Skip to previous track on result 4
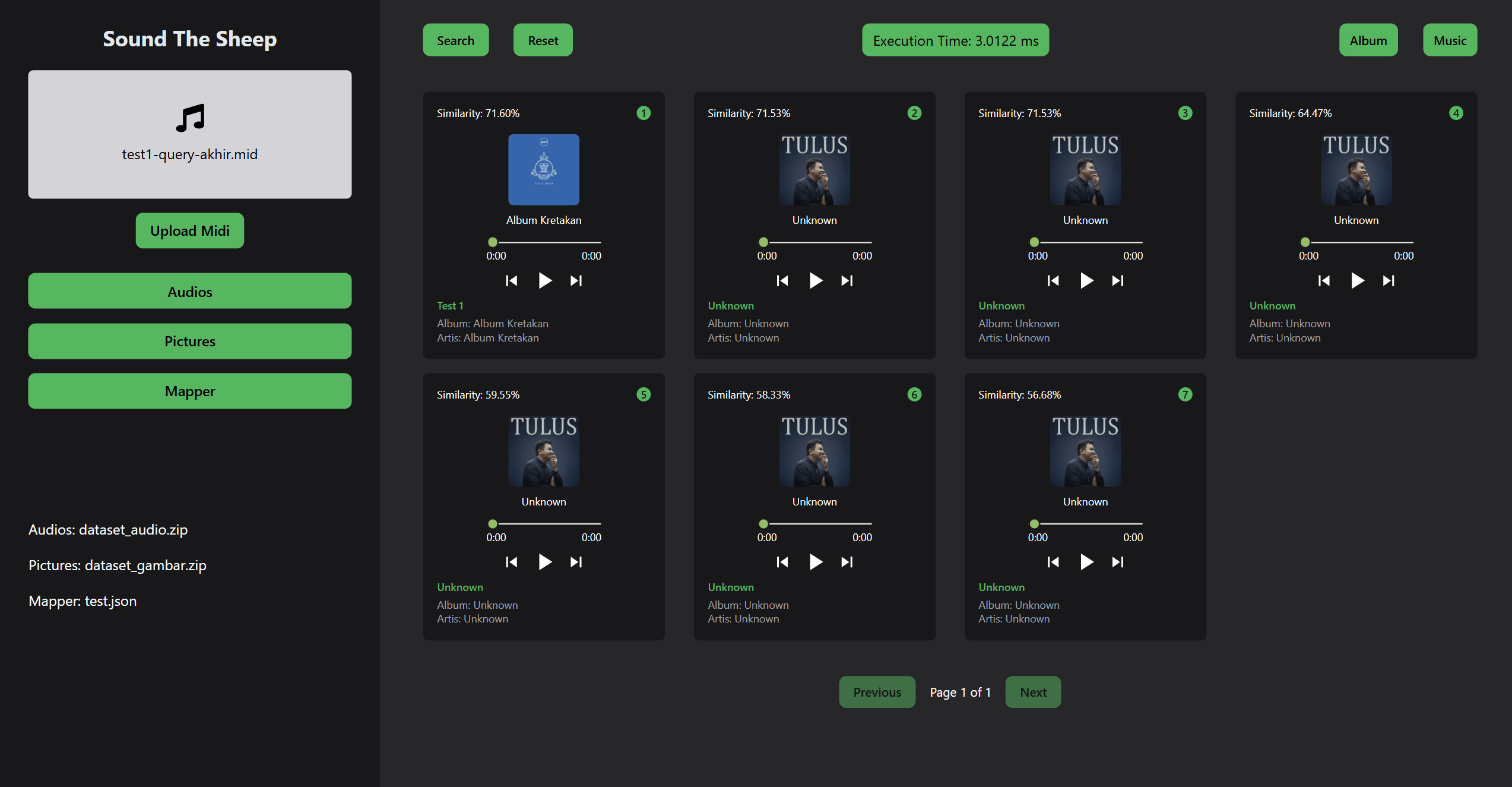This screenshot has height=787, width=1512. pyautogui.click(x=1324, y=280)
